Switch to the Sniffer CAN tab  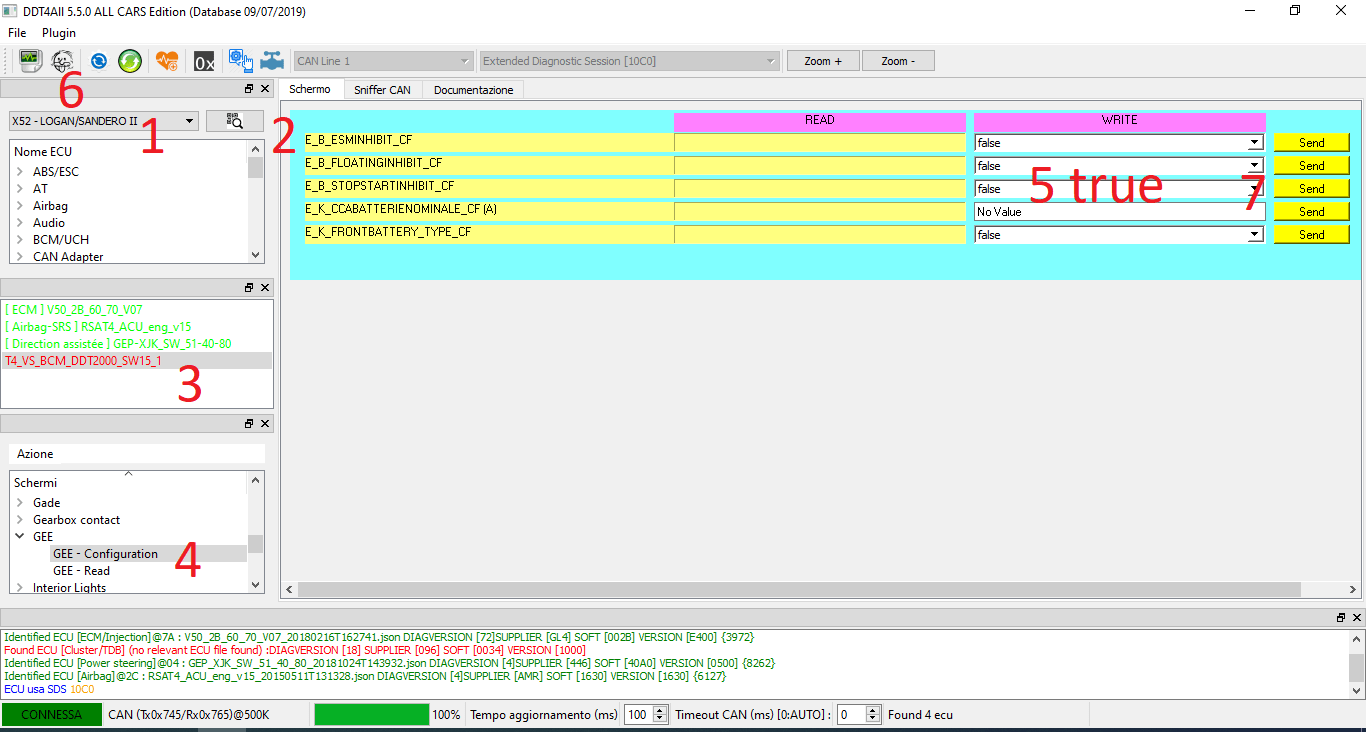click(x=382, y=90)
